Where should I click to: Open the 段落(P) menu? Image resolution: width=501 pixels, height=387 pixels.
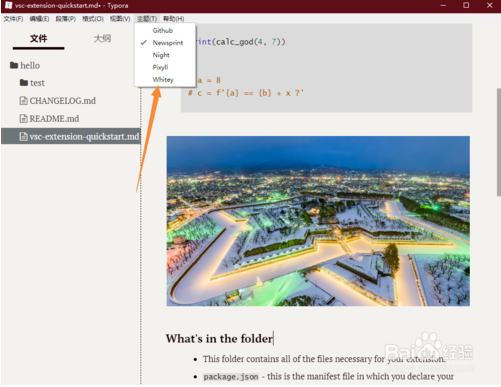(66, 19)
